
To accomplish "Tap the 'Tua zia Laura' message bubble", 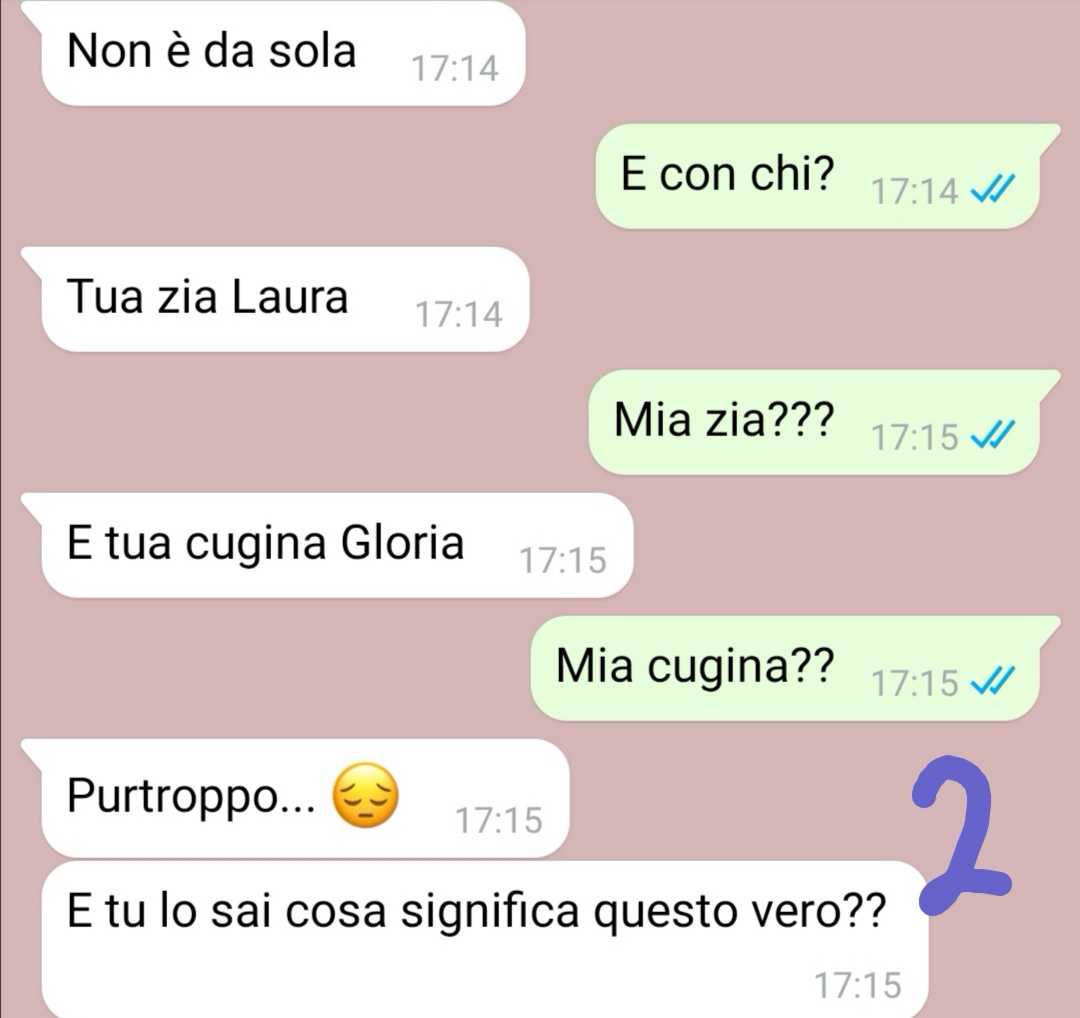I will 284,299.
